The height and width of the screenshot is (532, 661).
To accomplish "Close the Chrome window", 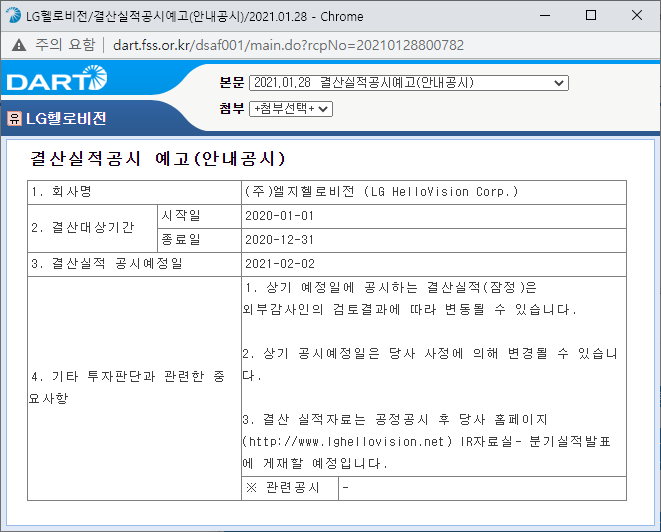I will click(637, 16).
